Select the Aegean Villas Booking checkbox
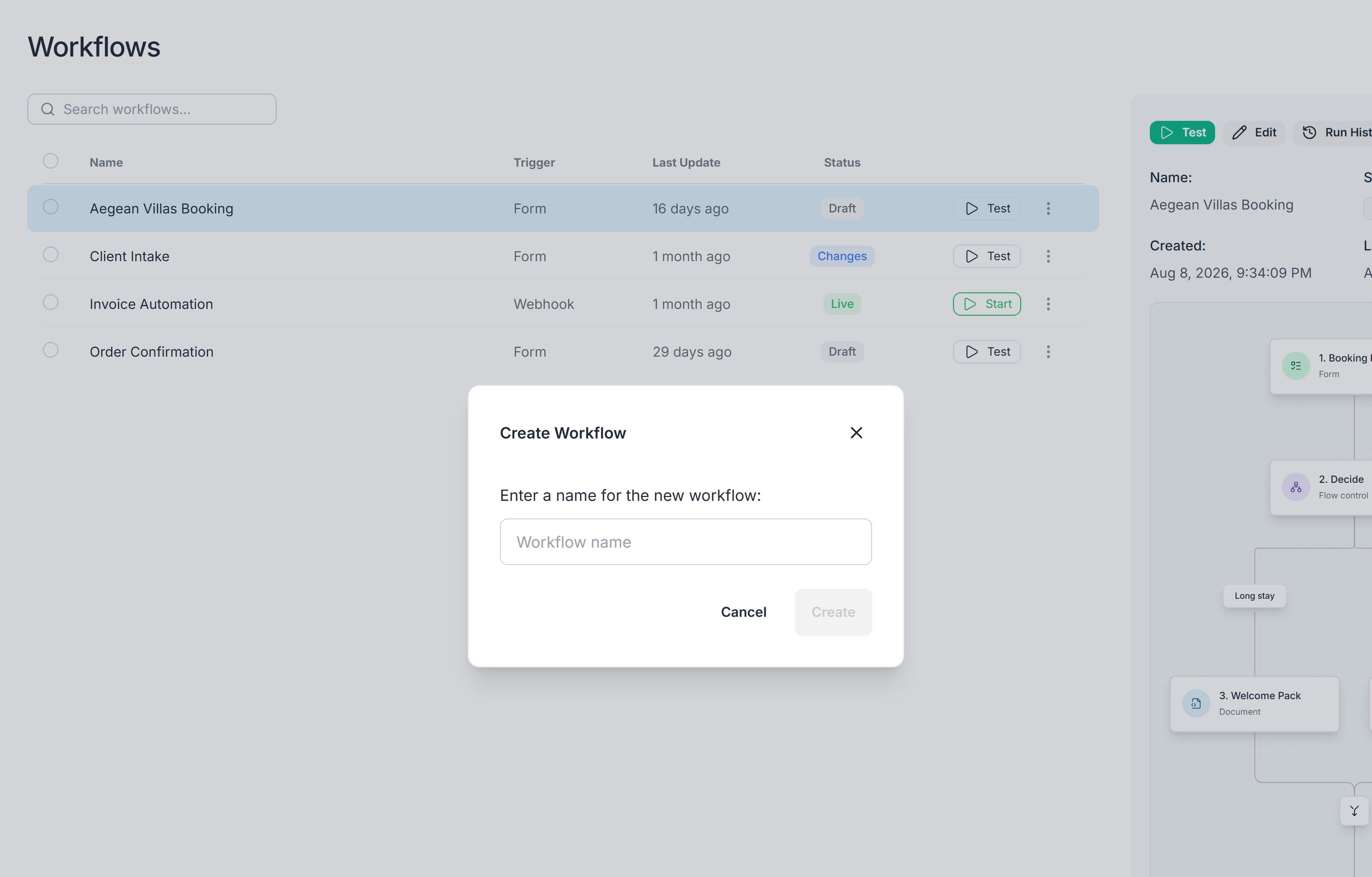This screenshot has height=877, width=1372. tap(51, 206)
